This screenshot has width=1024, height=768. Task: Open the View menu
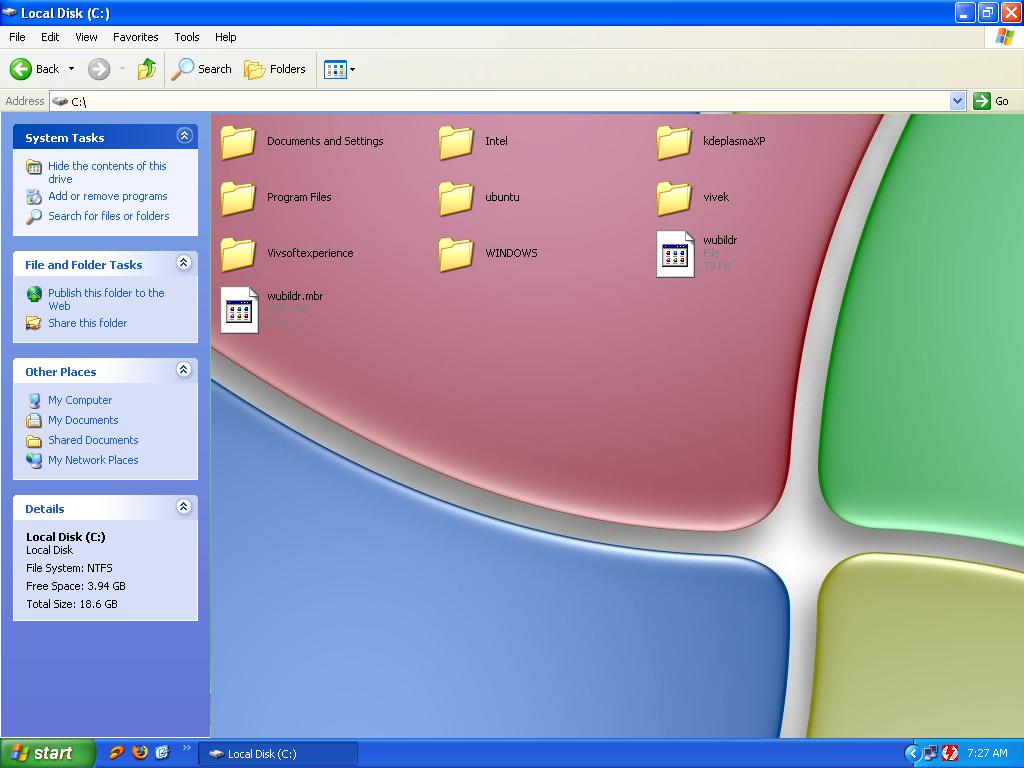pyautogui.click(x=86, y=37)
